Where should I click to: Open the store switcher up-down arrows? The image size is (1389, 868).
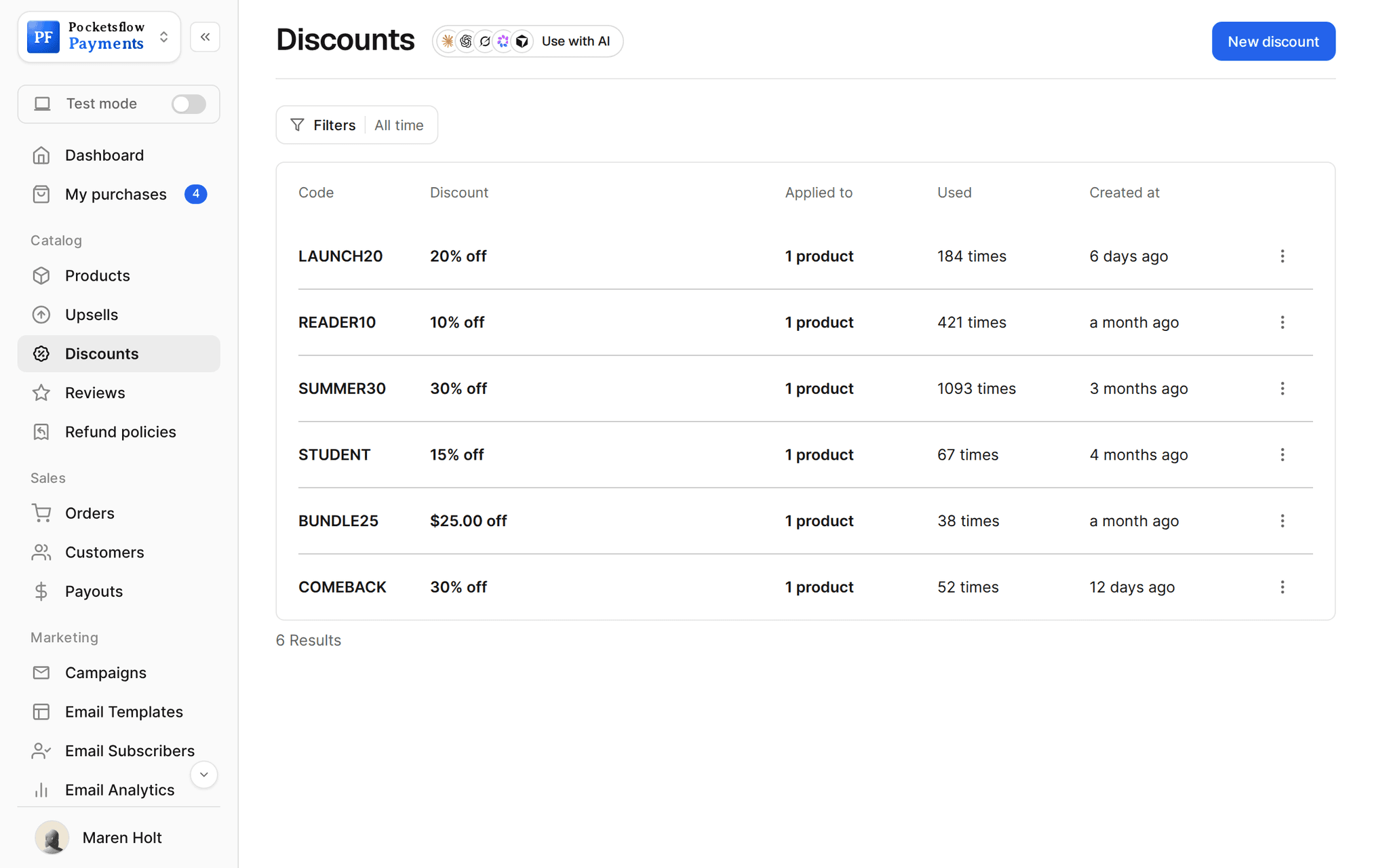(163, 37)
